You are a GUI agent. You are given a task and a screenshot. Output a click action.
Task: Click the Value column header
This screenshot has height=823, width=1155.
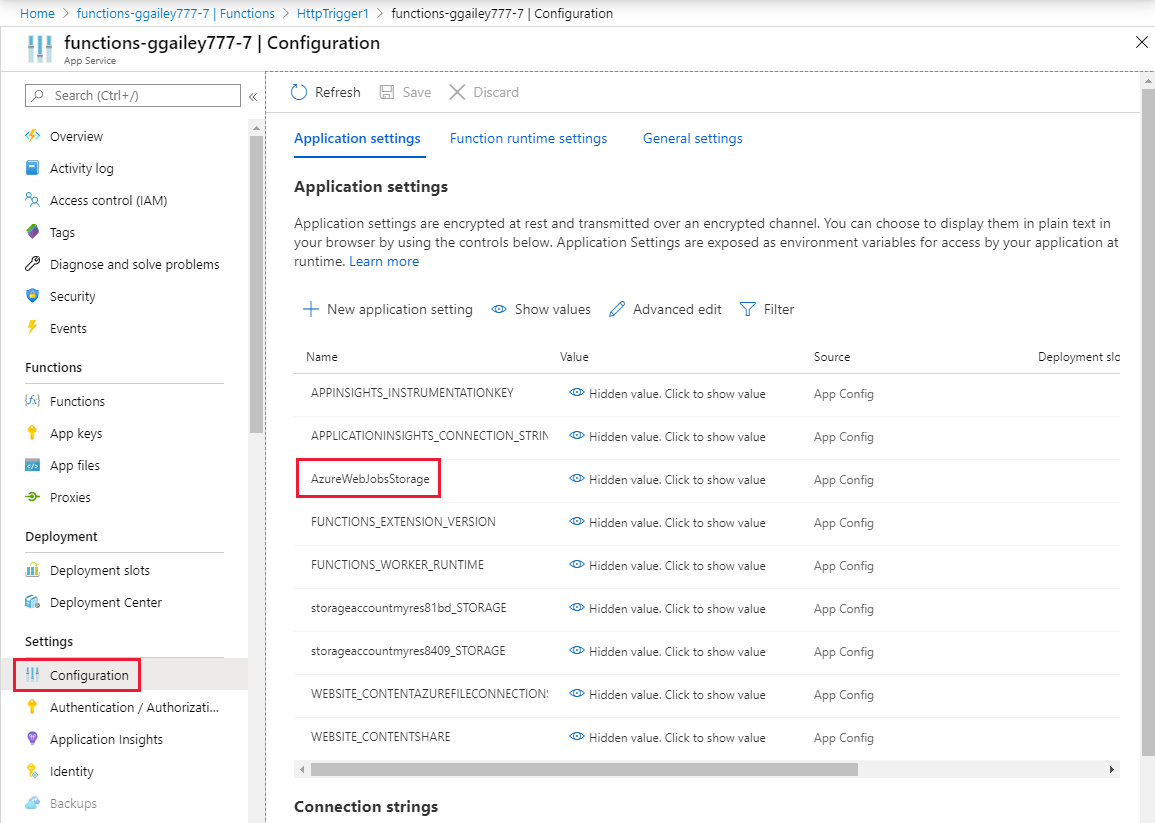tap(574, 357)
